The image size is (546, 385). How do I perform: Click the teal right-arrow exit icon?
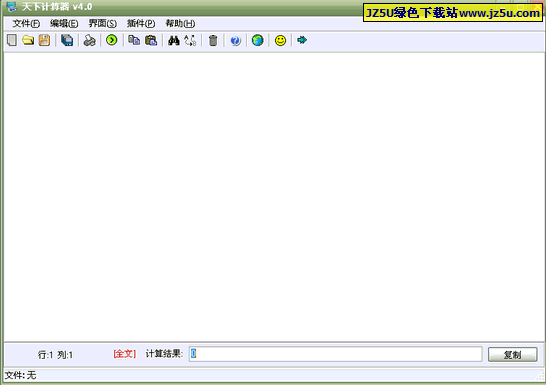302,40
